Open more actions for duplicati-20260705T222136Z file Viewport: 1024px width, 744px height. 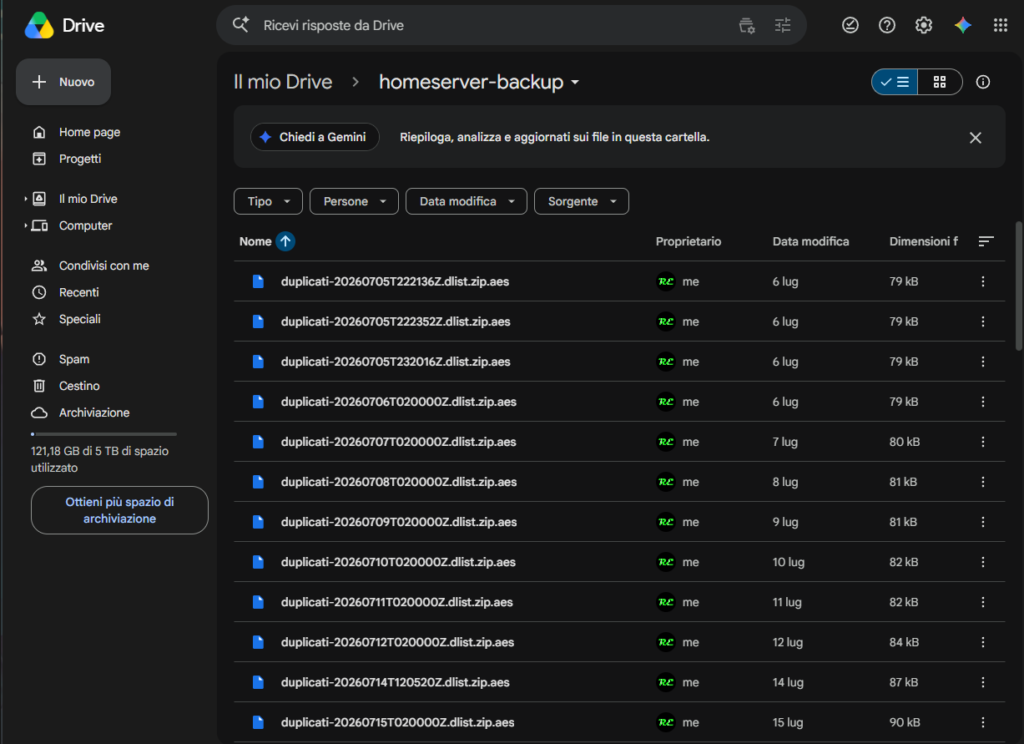coord(982,282)
